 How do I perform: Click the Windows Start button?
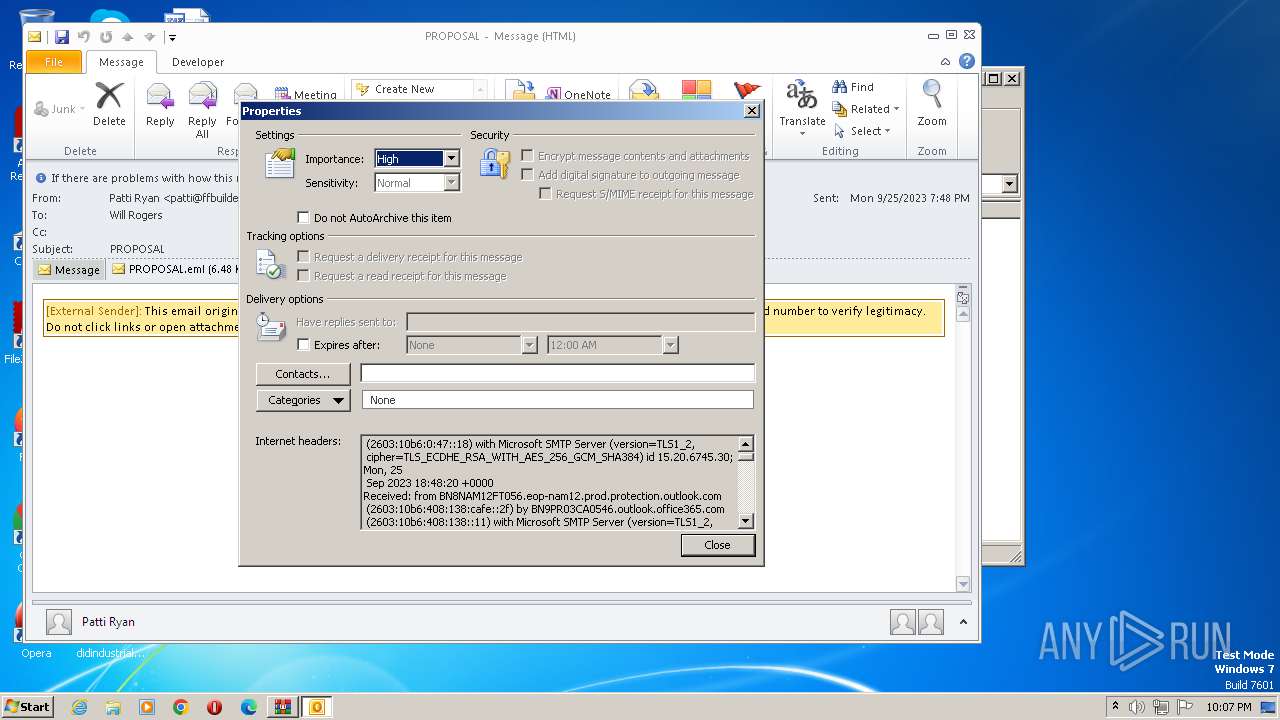(28, 707)
